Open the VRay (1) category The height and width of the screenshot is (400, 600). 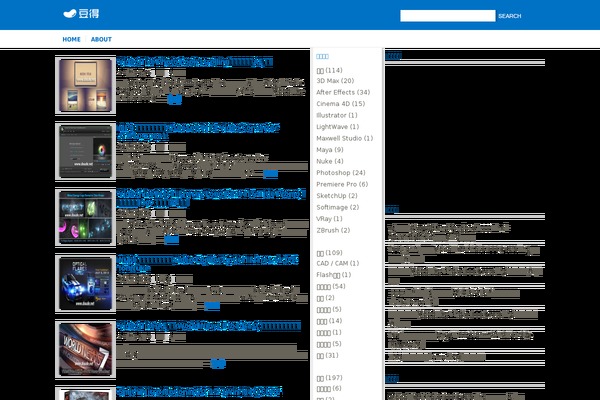click(x=329, y=219)
